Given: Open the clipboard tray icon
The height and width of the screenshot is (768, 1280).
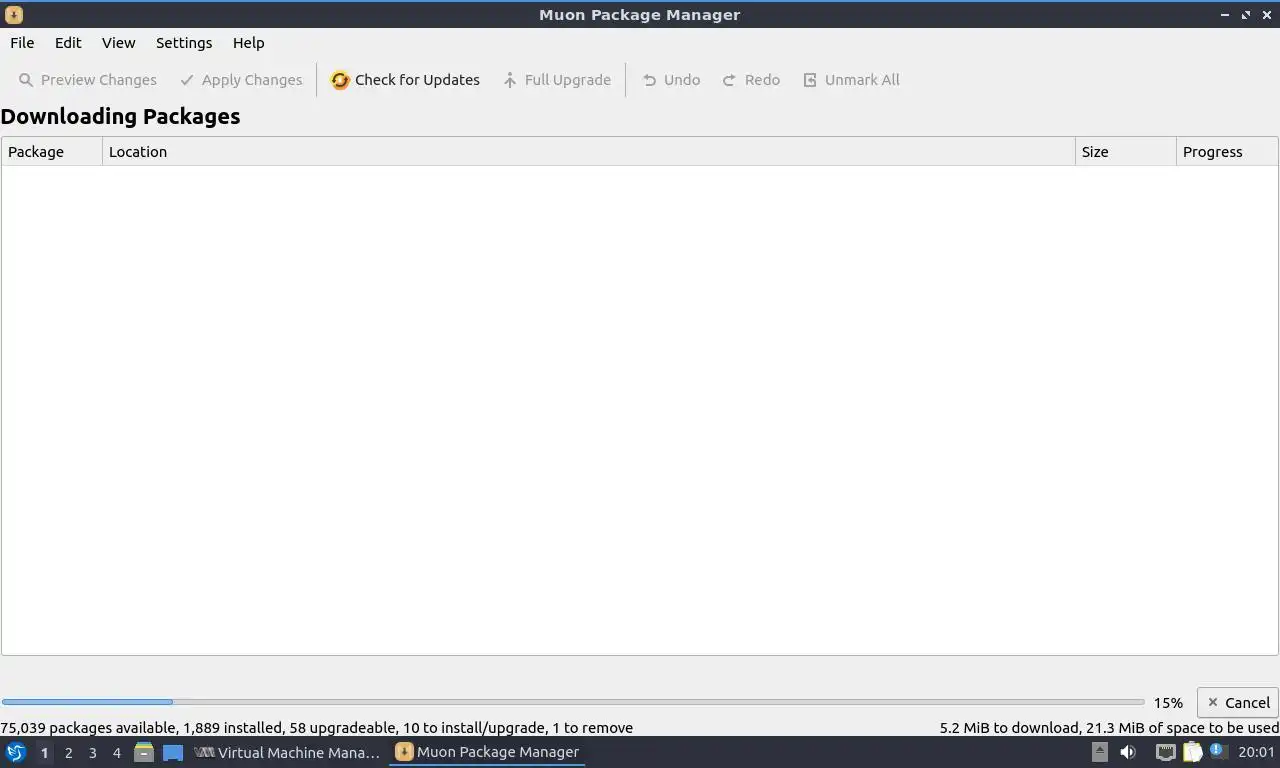Looking at the screenshot, I should (1192, 752).
